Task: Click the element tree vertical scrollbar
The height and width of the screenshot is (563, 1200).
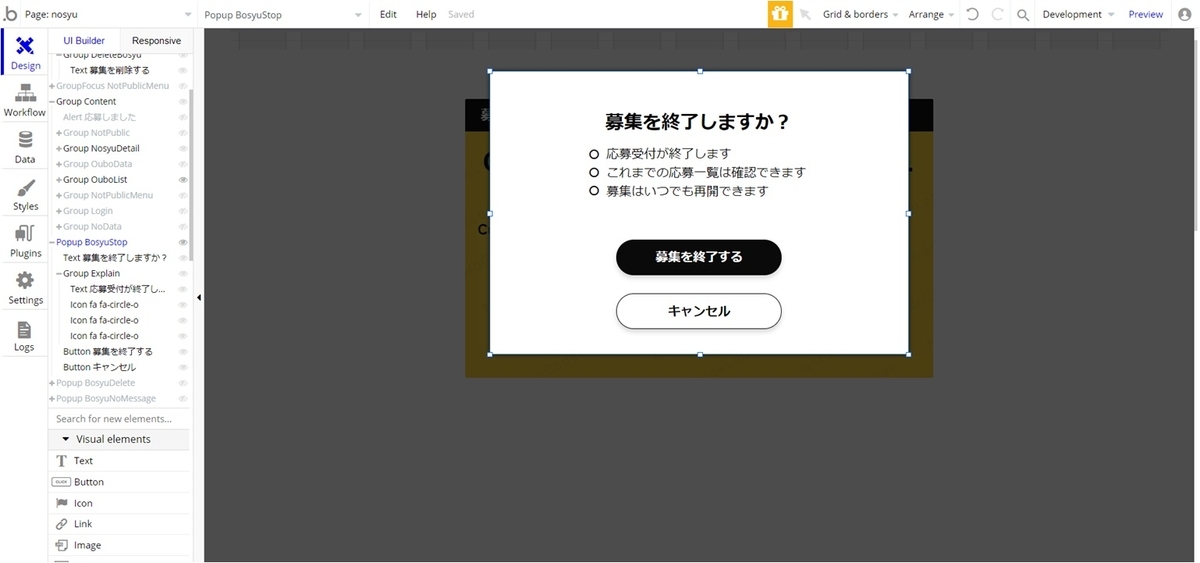Action: click(x=191, y=175)
